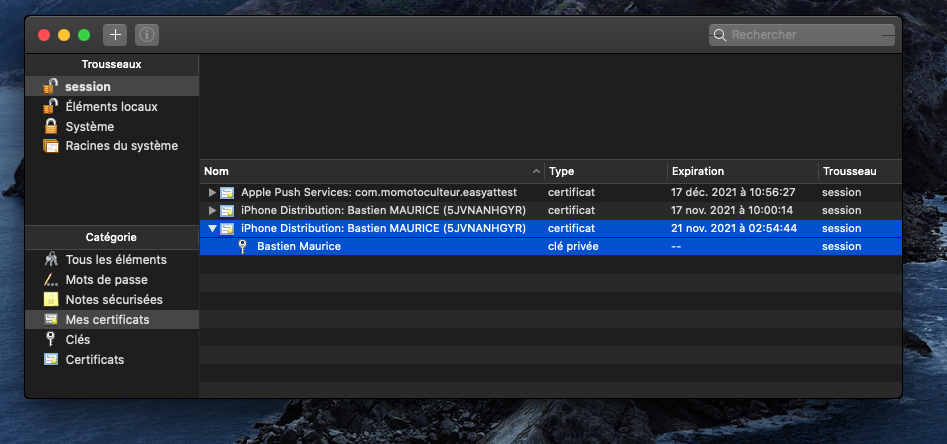The height and width of the screenshot is (444, 947).
Task: Sort the list by Type column
Action: coord(603,171)
